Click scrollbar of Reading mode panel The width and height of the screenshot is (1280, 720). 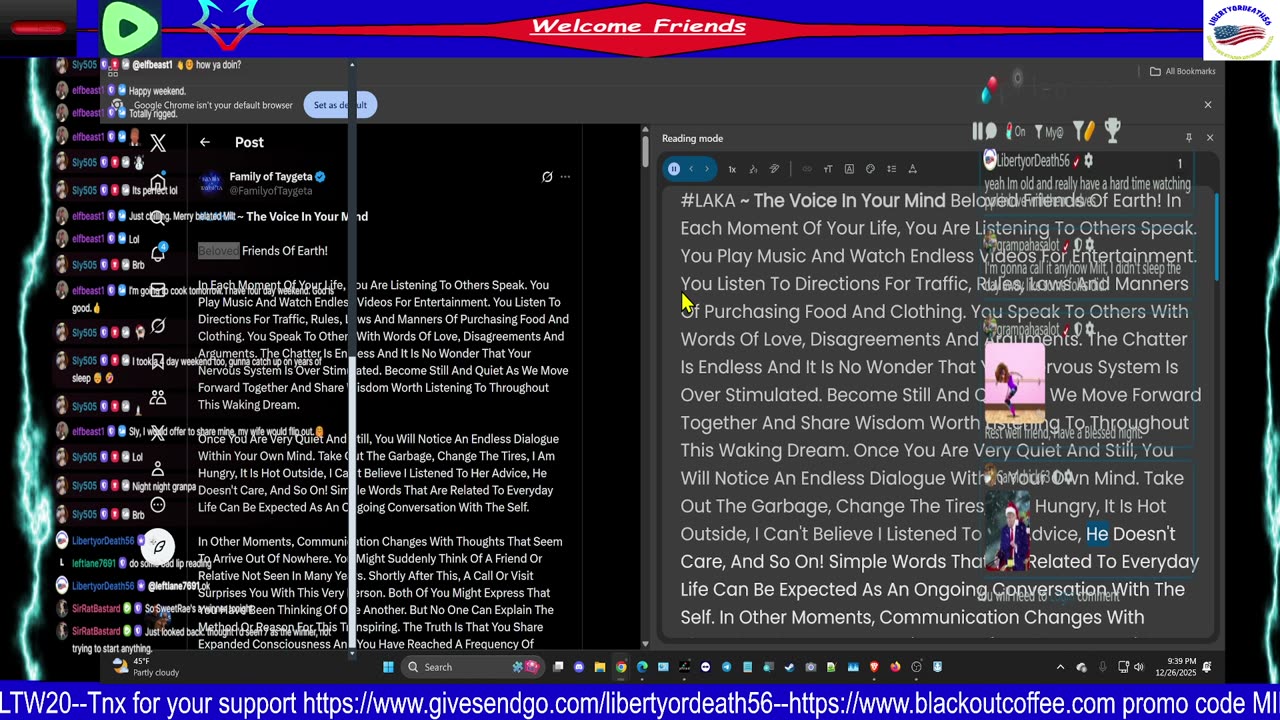click(1217, 238)
